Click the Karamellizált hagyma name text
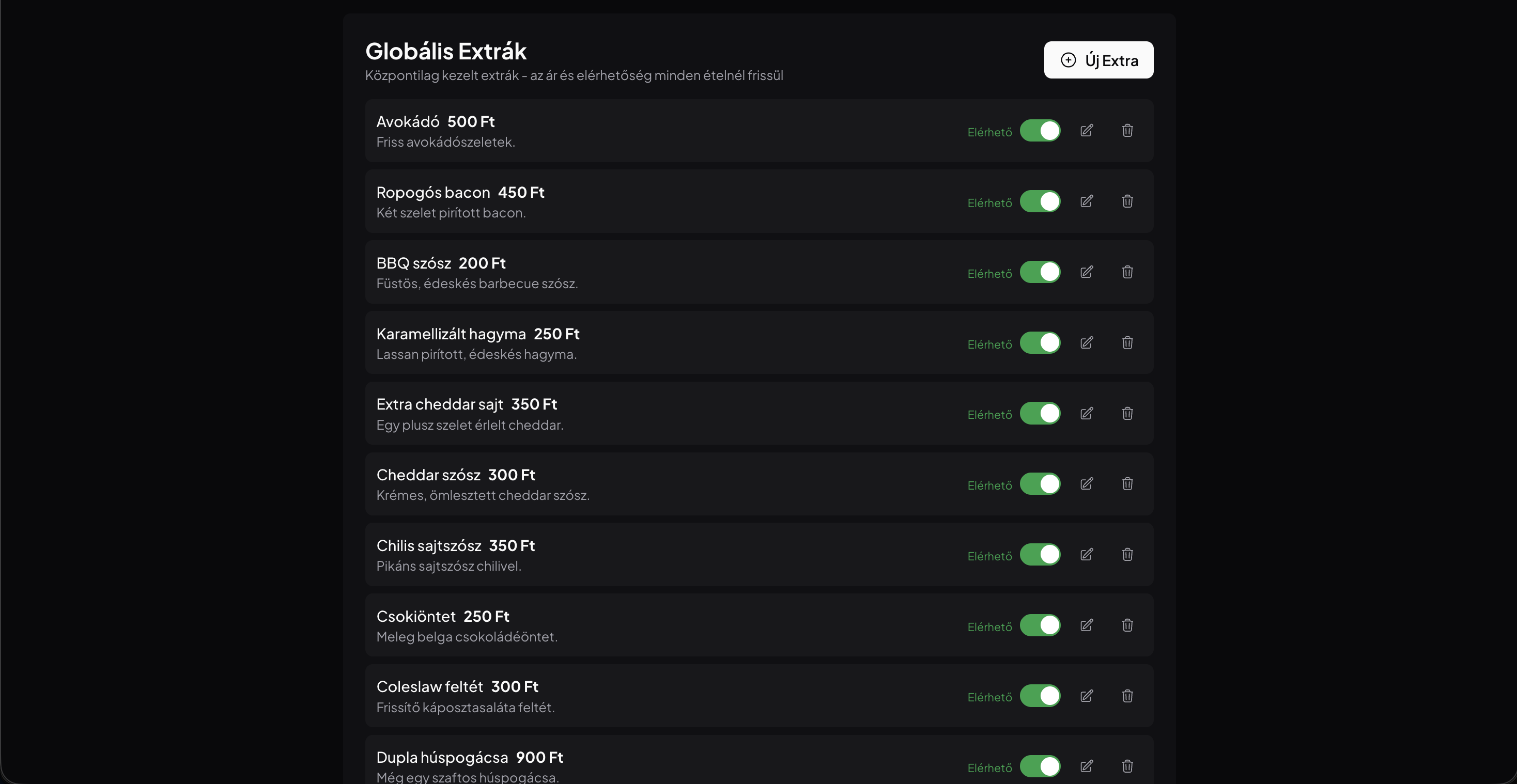The width and height of the screenshot is (1517, 784). [451, 334]
